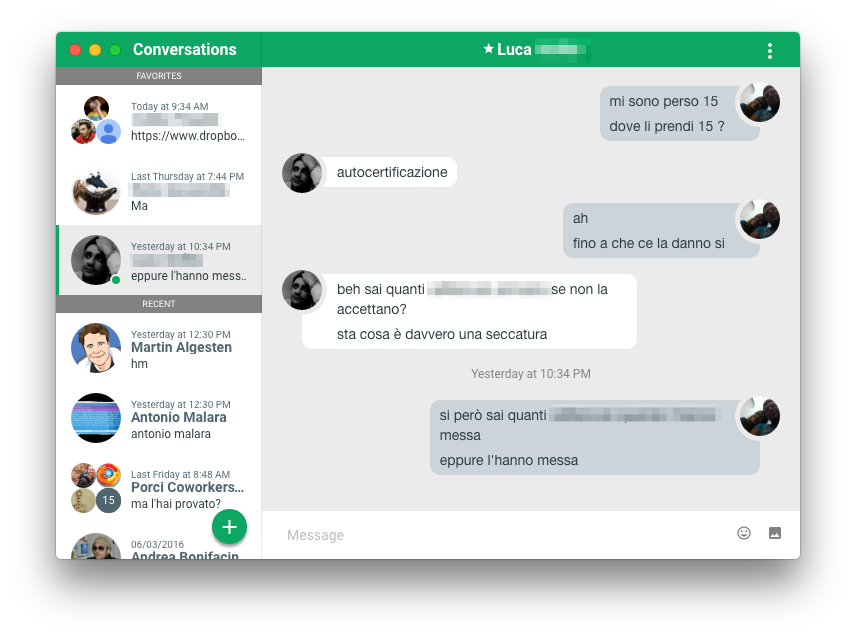856x639 pixels.
Task: Open Antonio Malara conversation
Action: pos(159,418)
